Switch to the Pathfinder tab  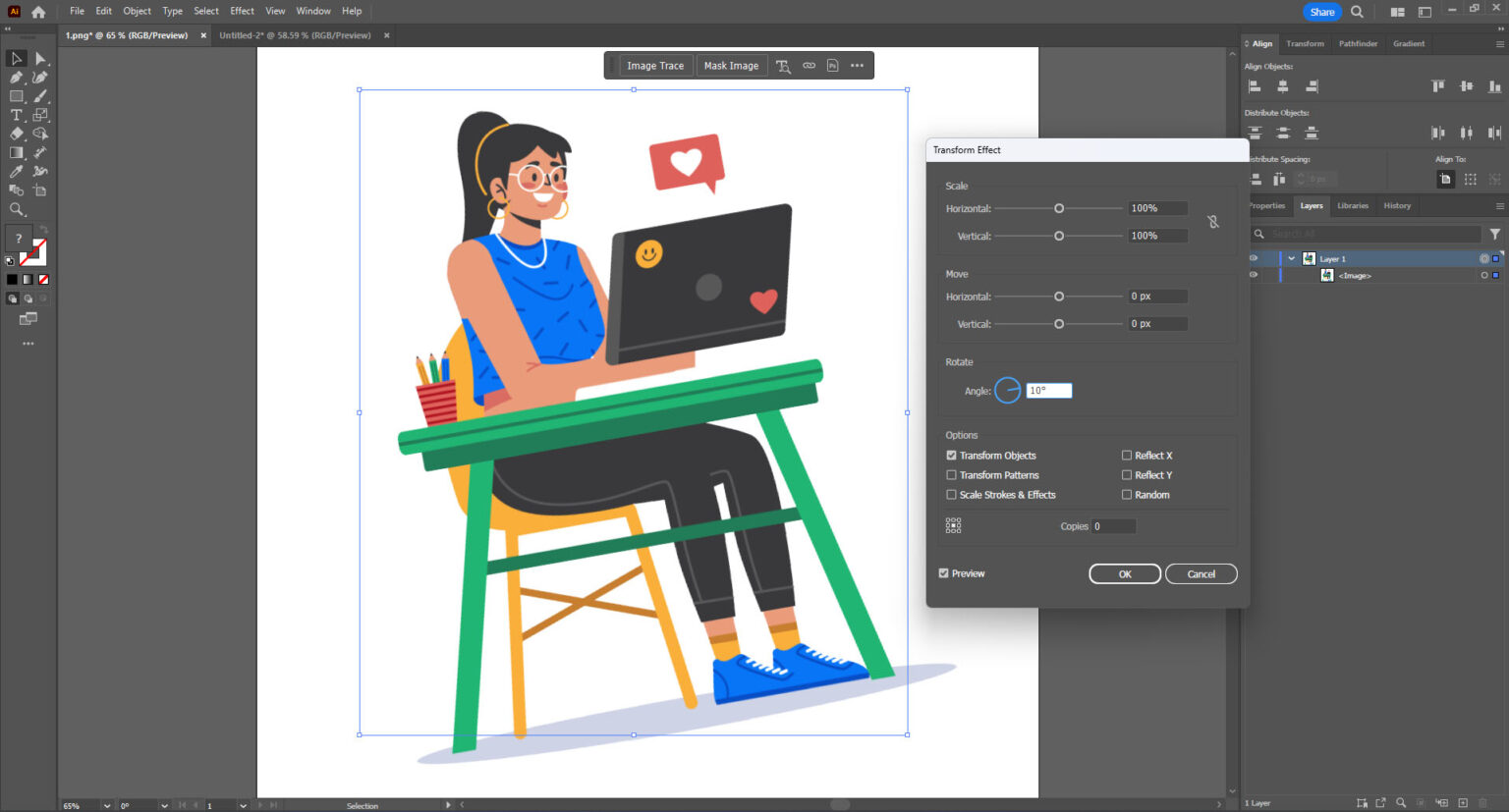(1358, 43)
